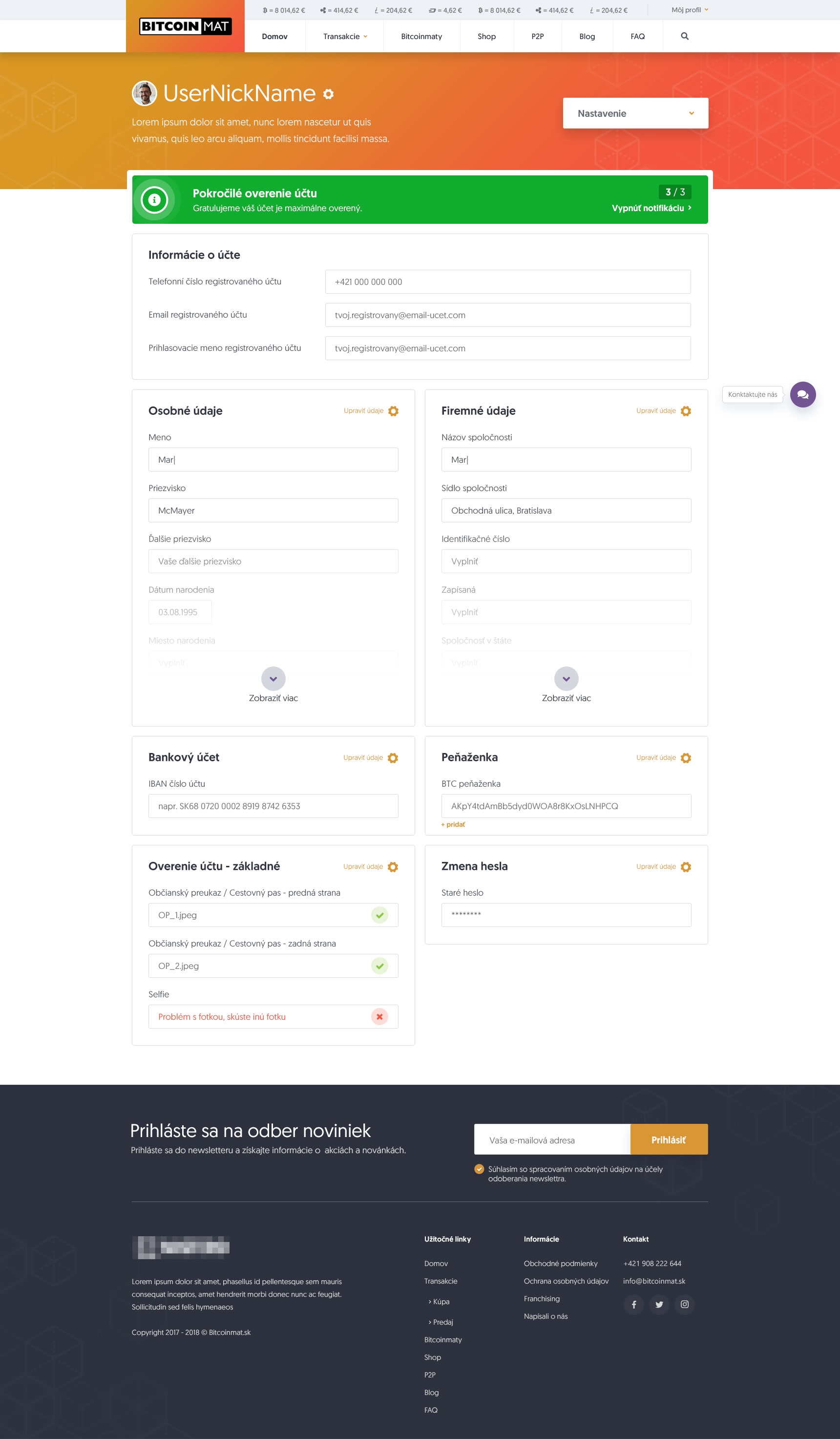Click footer Kúpa link
The width and height of the screenshot is (840, 1439).
click(x=439, y=1301)
